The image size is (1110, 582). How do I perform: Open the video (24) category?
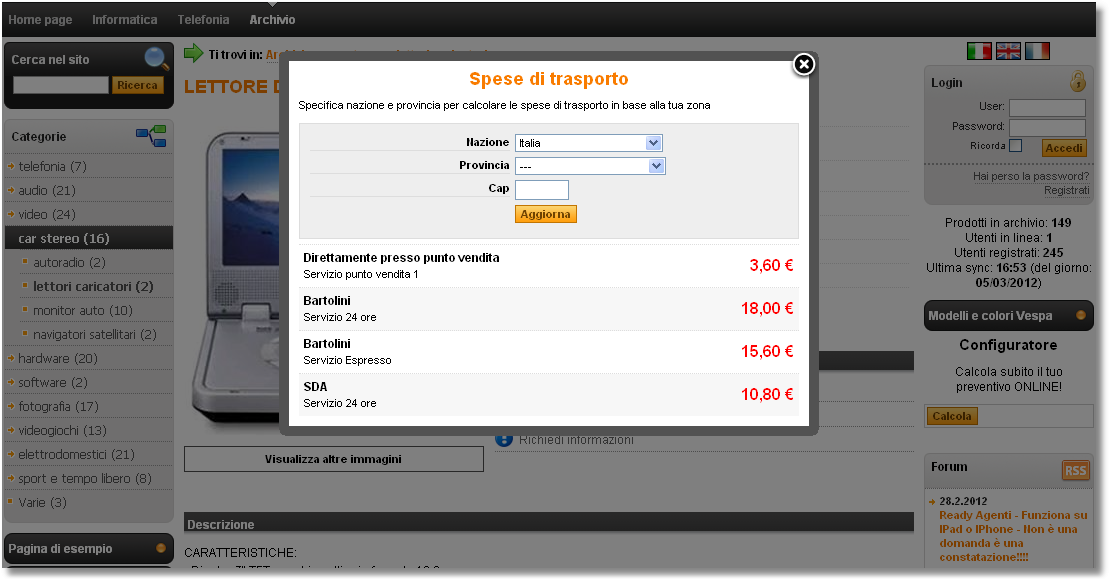pos(47,215)
